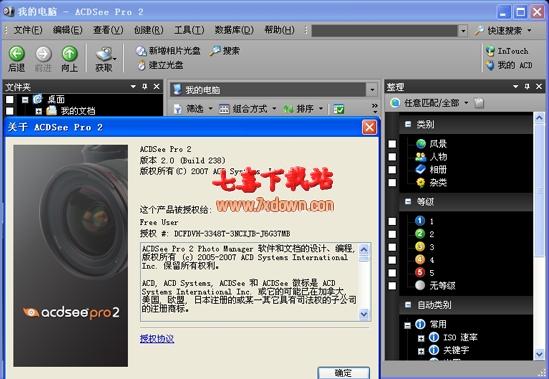The image size is (549, 379).
Task: Click the 组合方式 group-by icon
Action: pos(224,109)
